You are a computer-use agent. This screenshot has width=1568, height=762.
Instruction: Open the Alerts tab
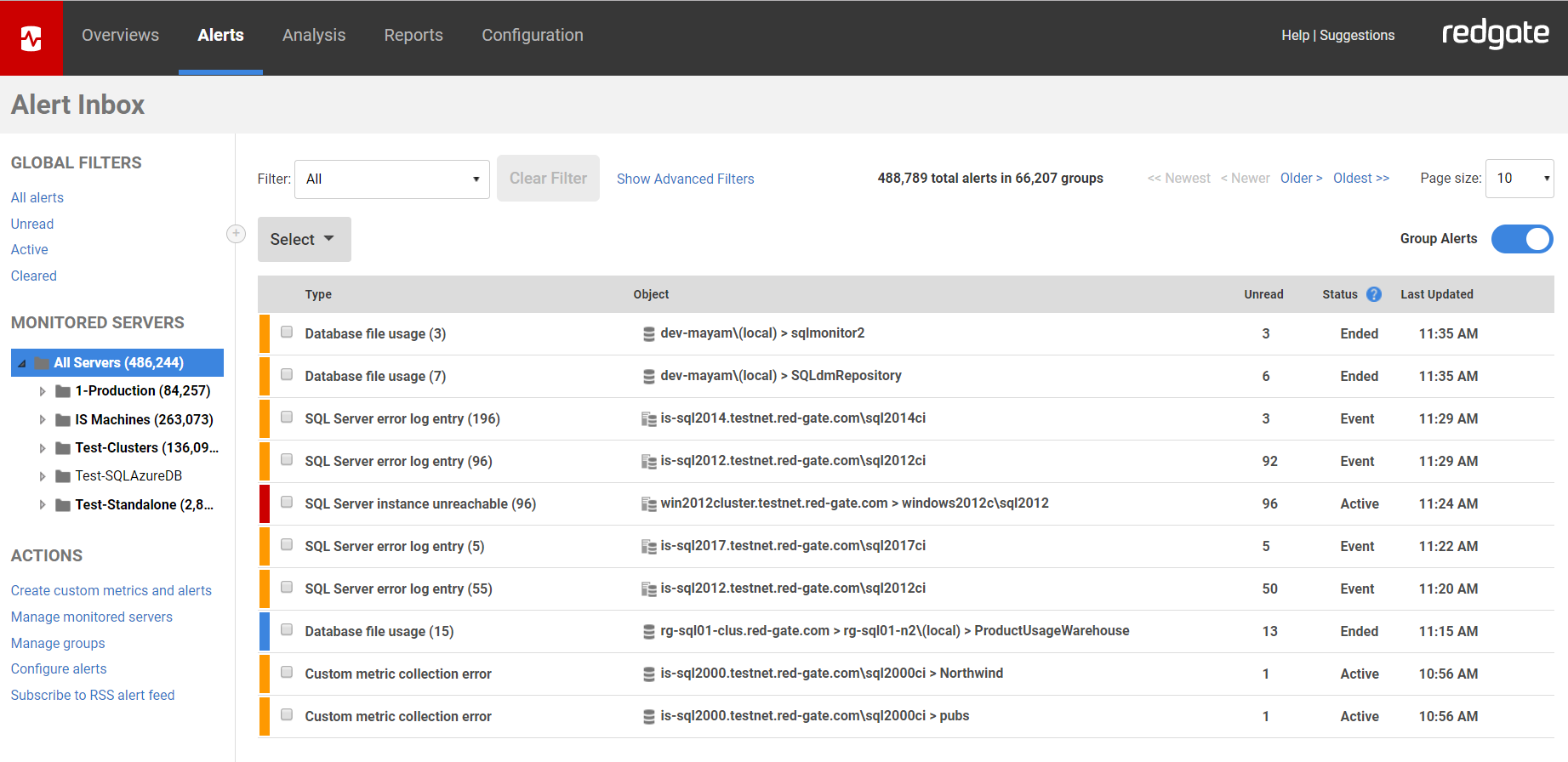(220, 35)
